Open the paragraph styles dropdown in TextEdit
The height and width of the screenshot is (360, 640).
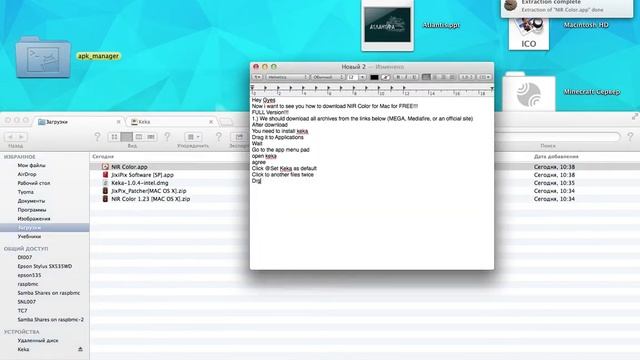pos(258,77)
